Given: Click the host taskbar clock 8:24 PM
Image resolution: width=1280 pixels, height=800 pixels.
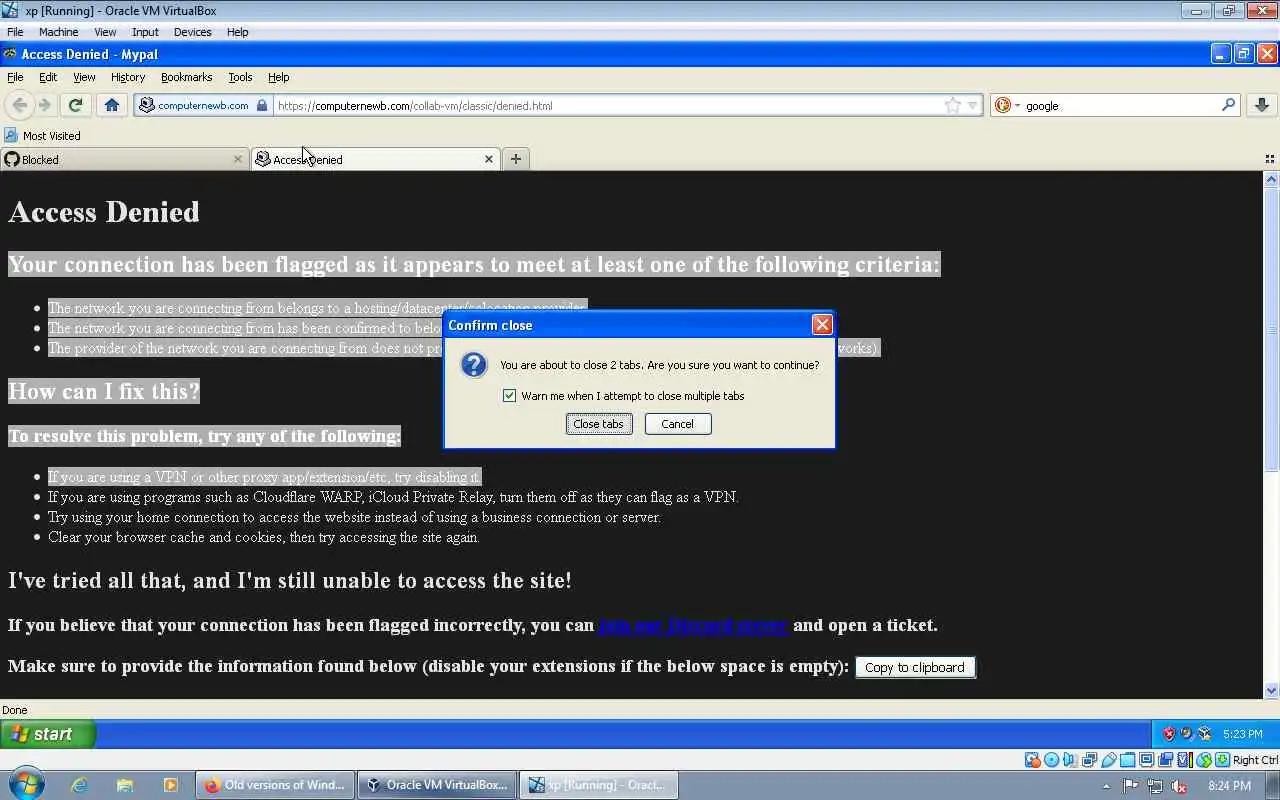Looking at the screenshot, I should [x=1230, y=786].
